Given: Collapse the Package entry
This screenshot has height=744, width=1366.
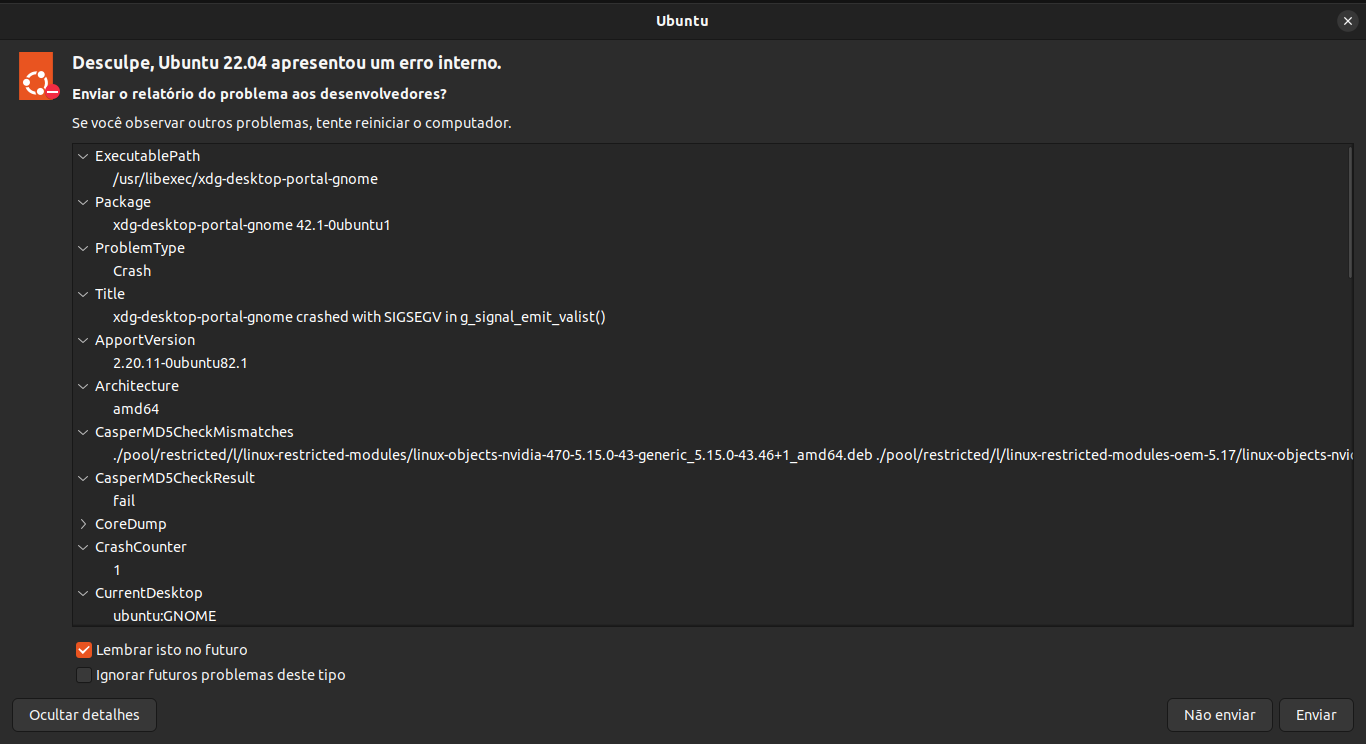Looking at the screenshot, I should tap(83, 202).
